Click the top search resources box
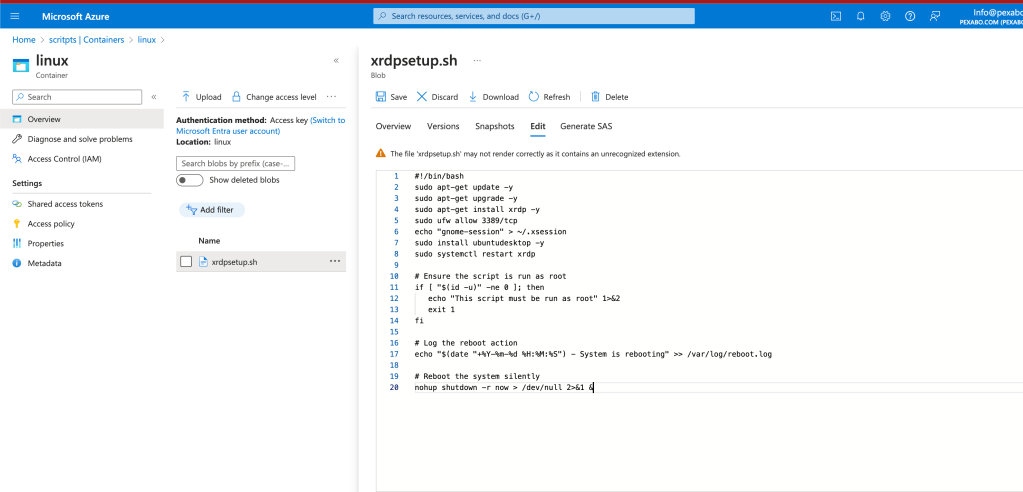 [x=534, y=16]
